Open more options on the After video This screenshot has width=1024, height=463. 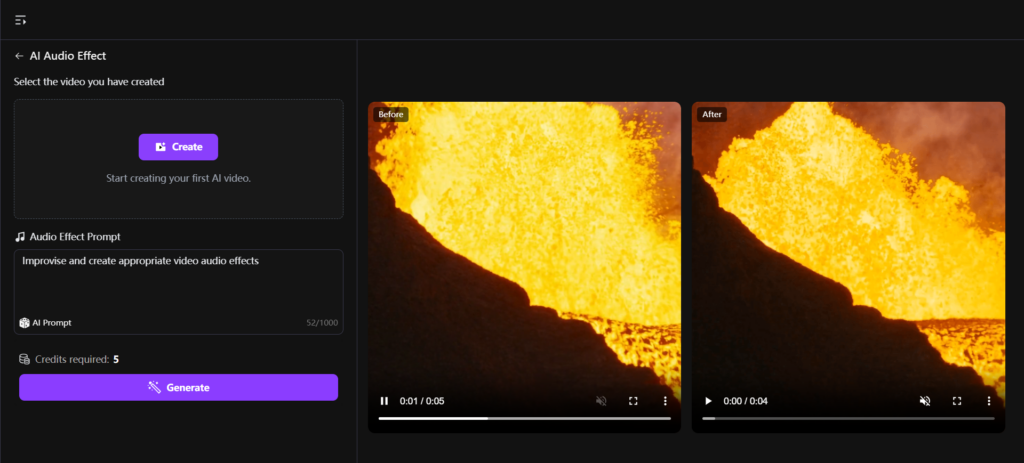(x=989, y=401)
